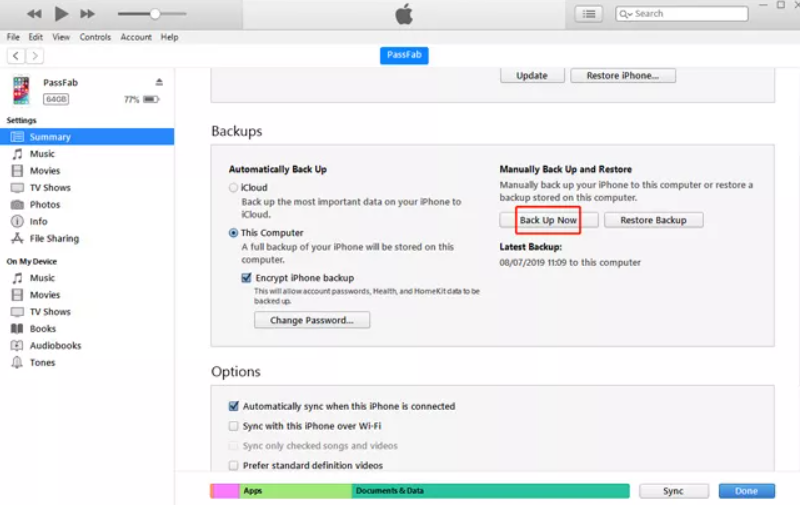Click the Documents & Data storage segment
Image resolution: width=800 pixels, height=505 pixels.
tap(490, 491)
